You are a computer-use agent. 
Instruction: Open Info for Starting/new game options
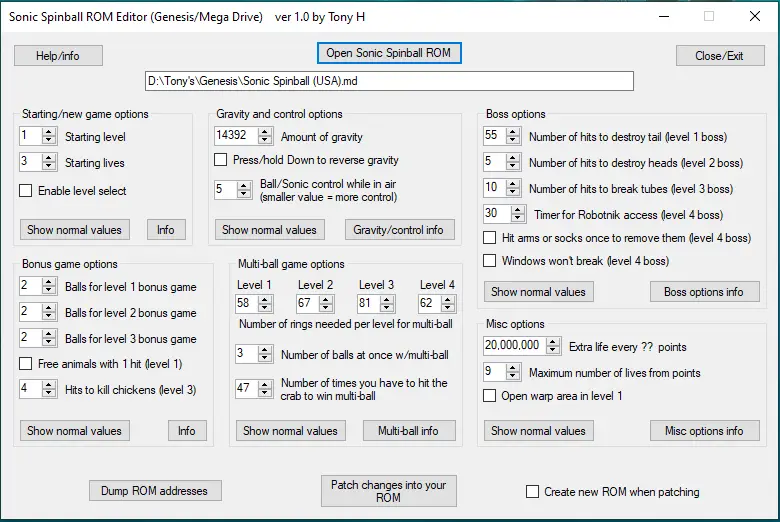(x=166, y=230)
